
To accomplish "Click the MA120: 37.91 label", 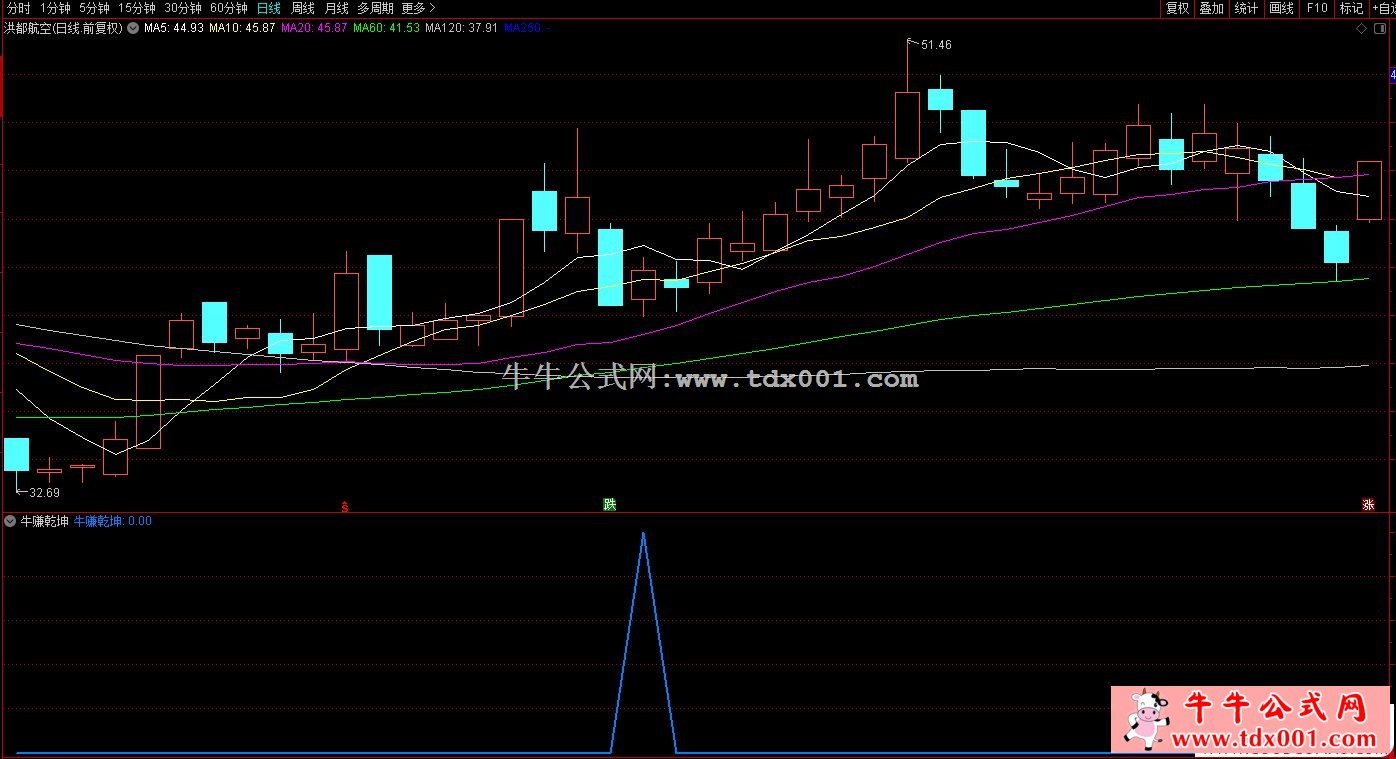I will point(462,28).
